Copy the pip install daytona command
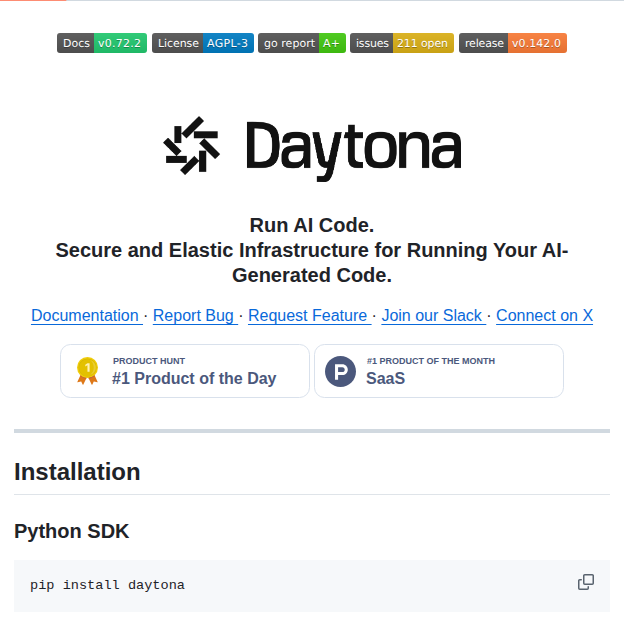624x625 pixels. [586, 582]
